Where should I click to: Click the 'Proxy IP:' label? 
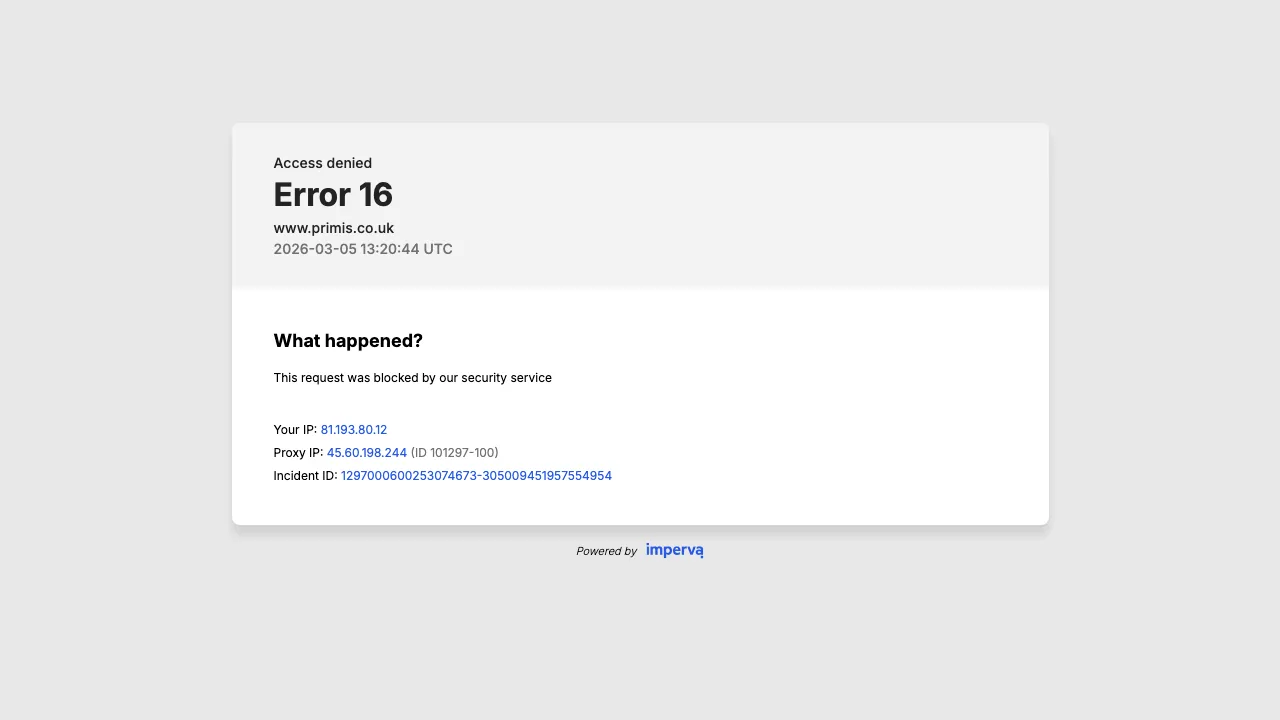pos(298,453)
